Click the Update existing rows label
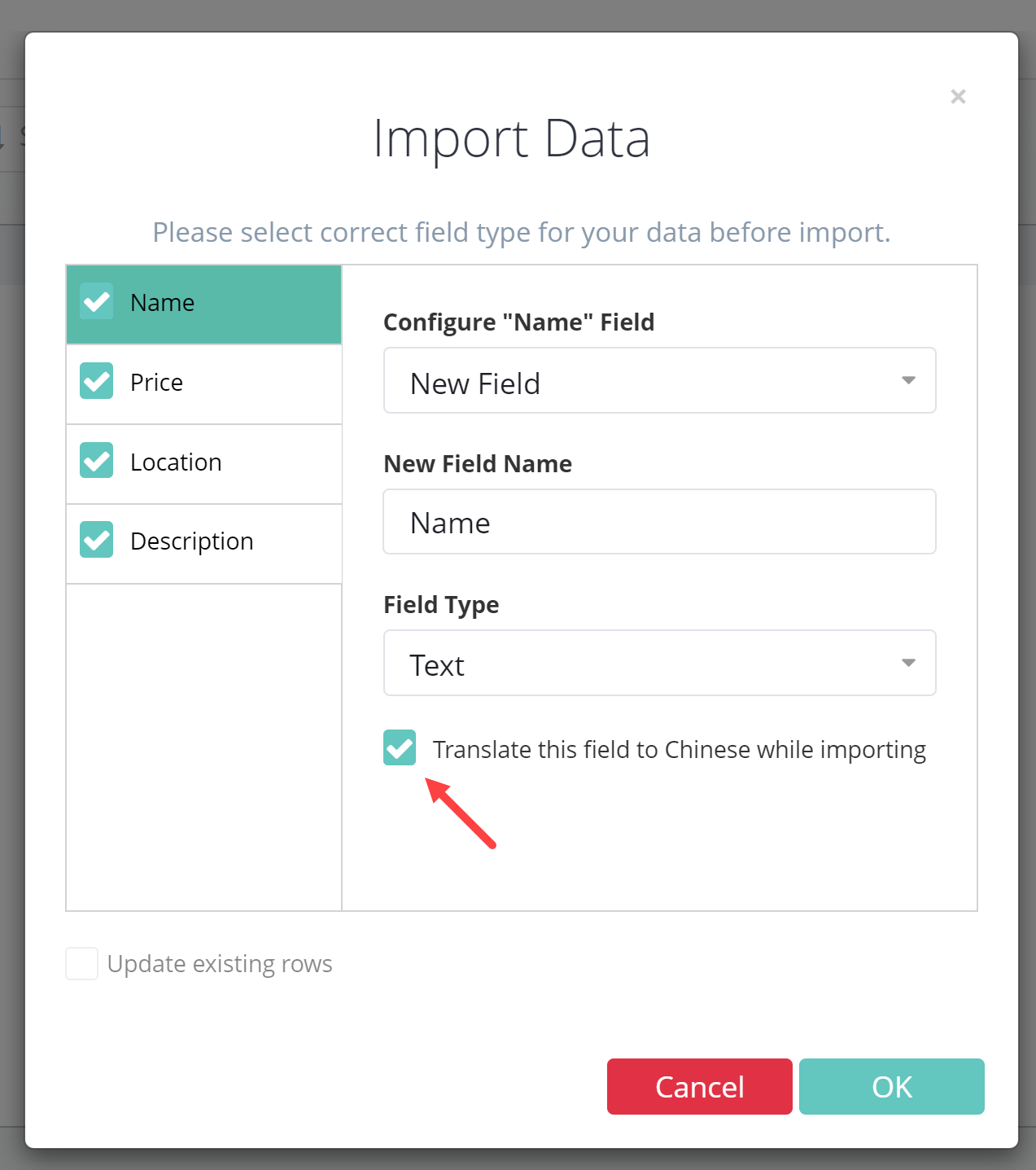 tap(220, 964)
